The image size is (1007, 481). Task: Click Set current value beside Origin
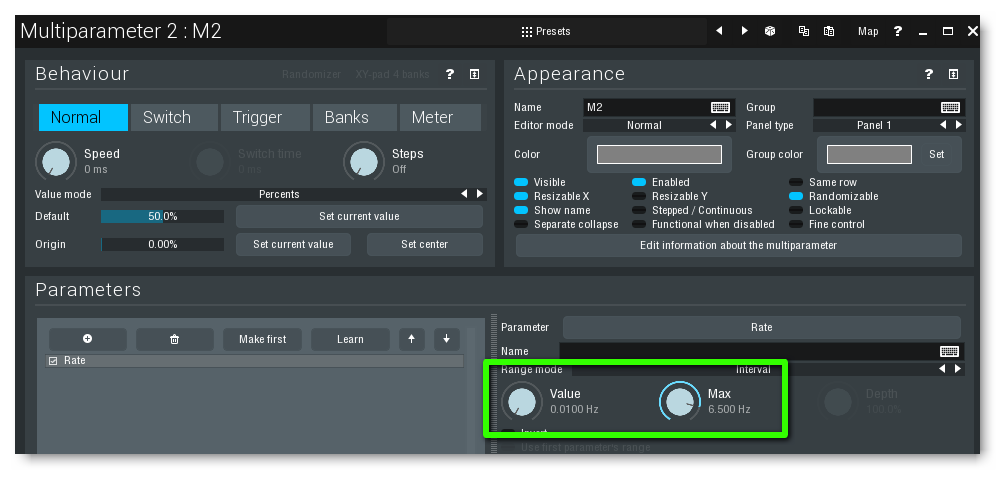pyautogui.click(x=293, y=244)
